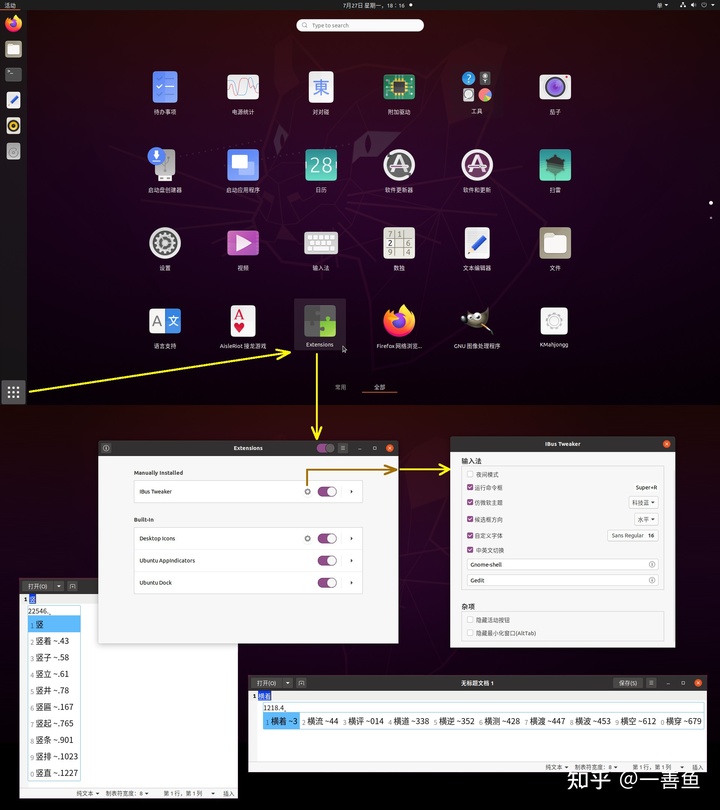This screenshot has height=810, width=720.
Task: Open 制表符宽度 dropdown in 无标题文档 1 status bar
Action: (596, 767)
